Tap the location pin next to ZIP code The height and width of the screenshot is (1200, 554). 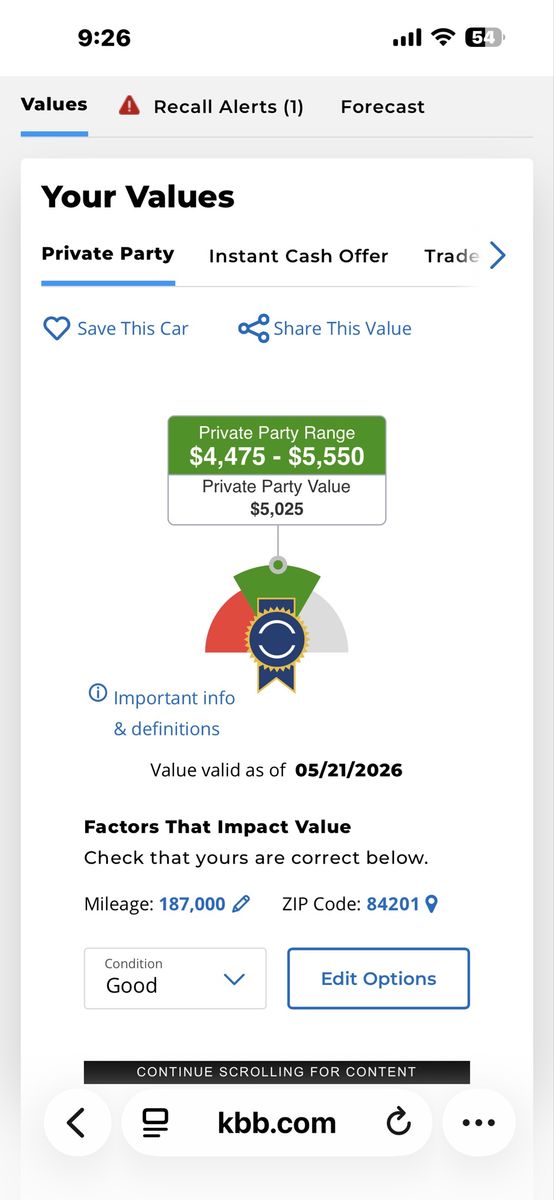(432, 904)
